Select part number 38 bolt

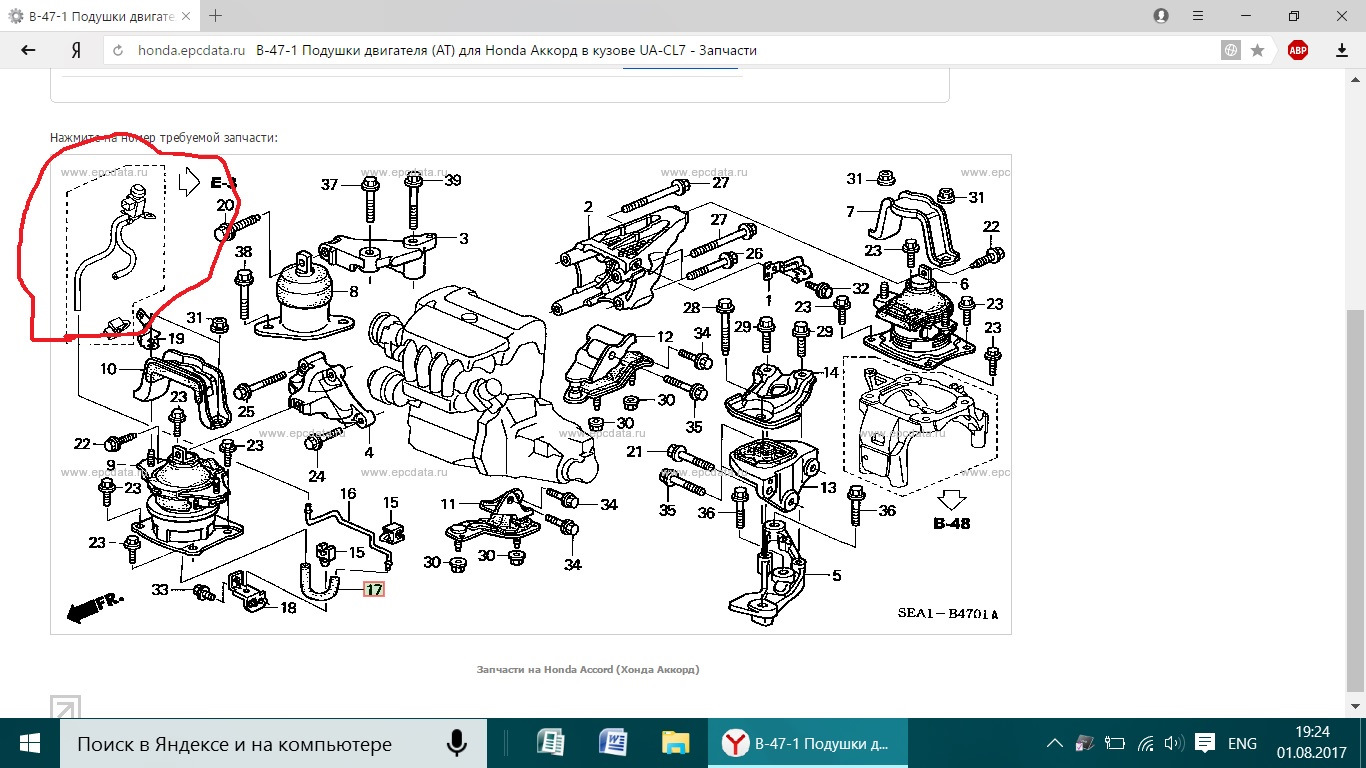(243, 252)
